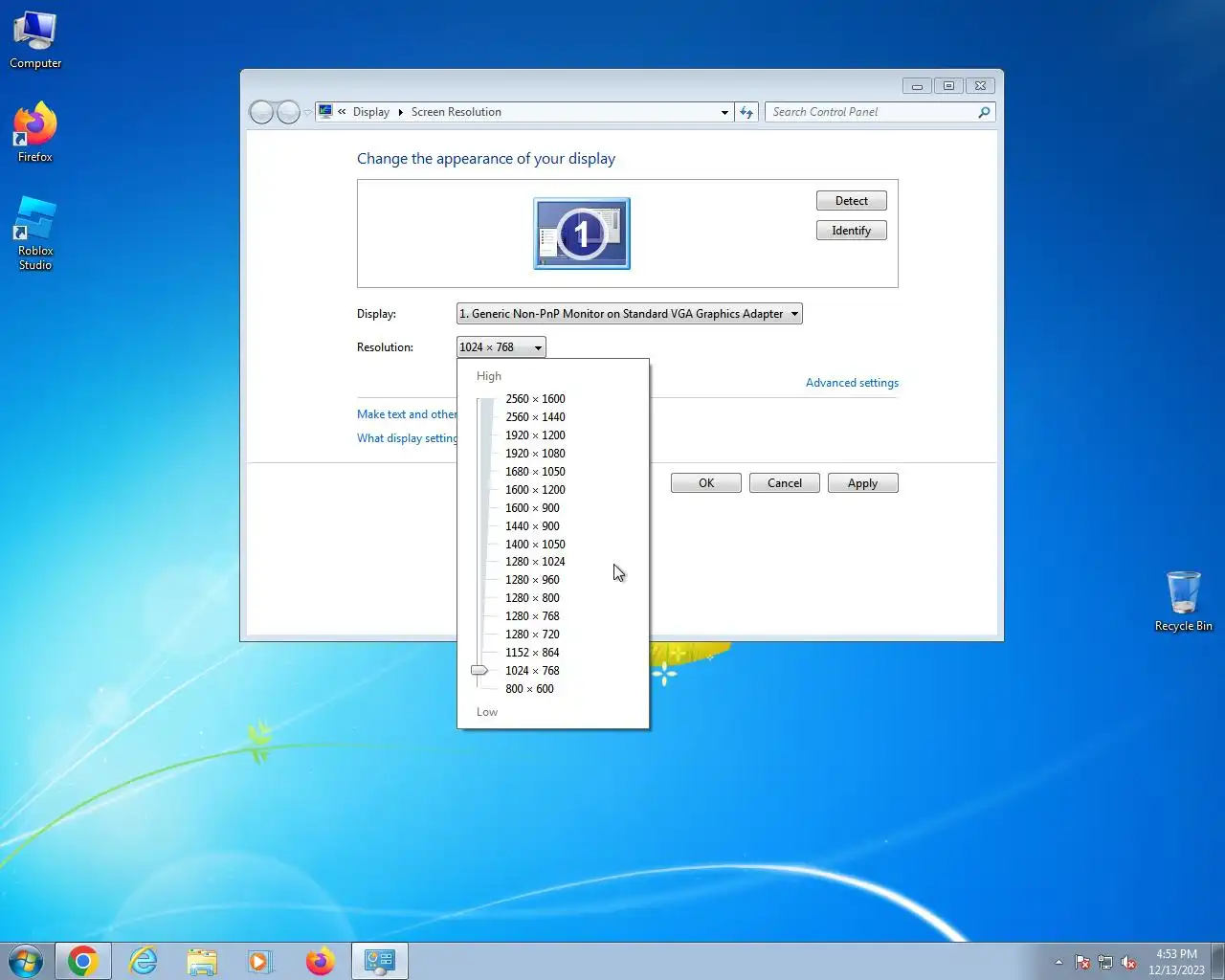Click the Back navigation arrow button
Image resolution: width=1225 pixels, height=980 pixels.
point(261,112)
